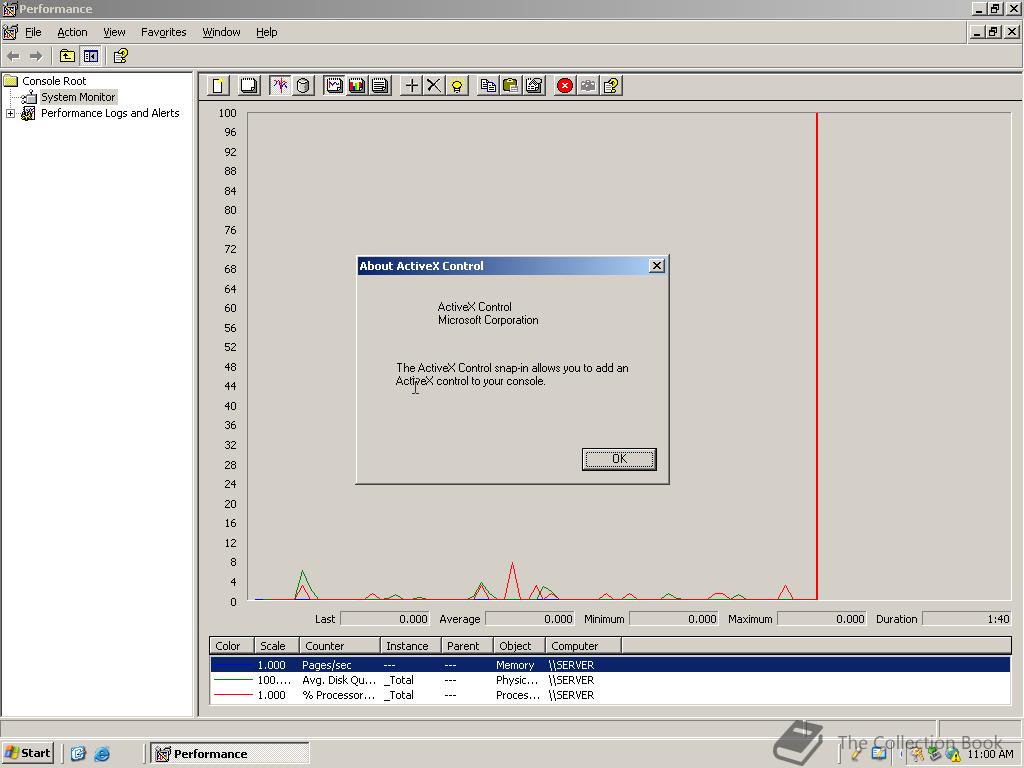
Task: Click the Performance window system menu icon
Action: (x=9, y=9)
